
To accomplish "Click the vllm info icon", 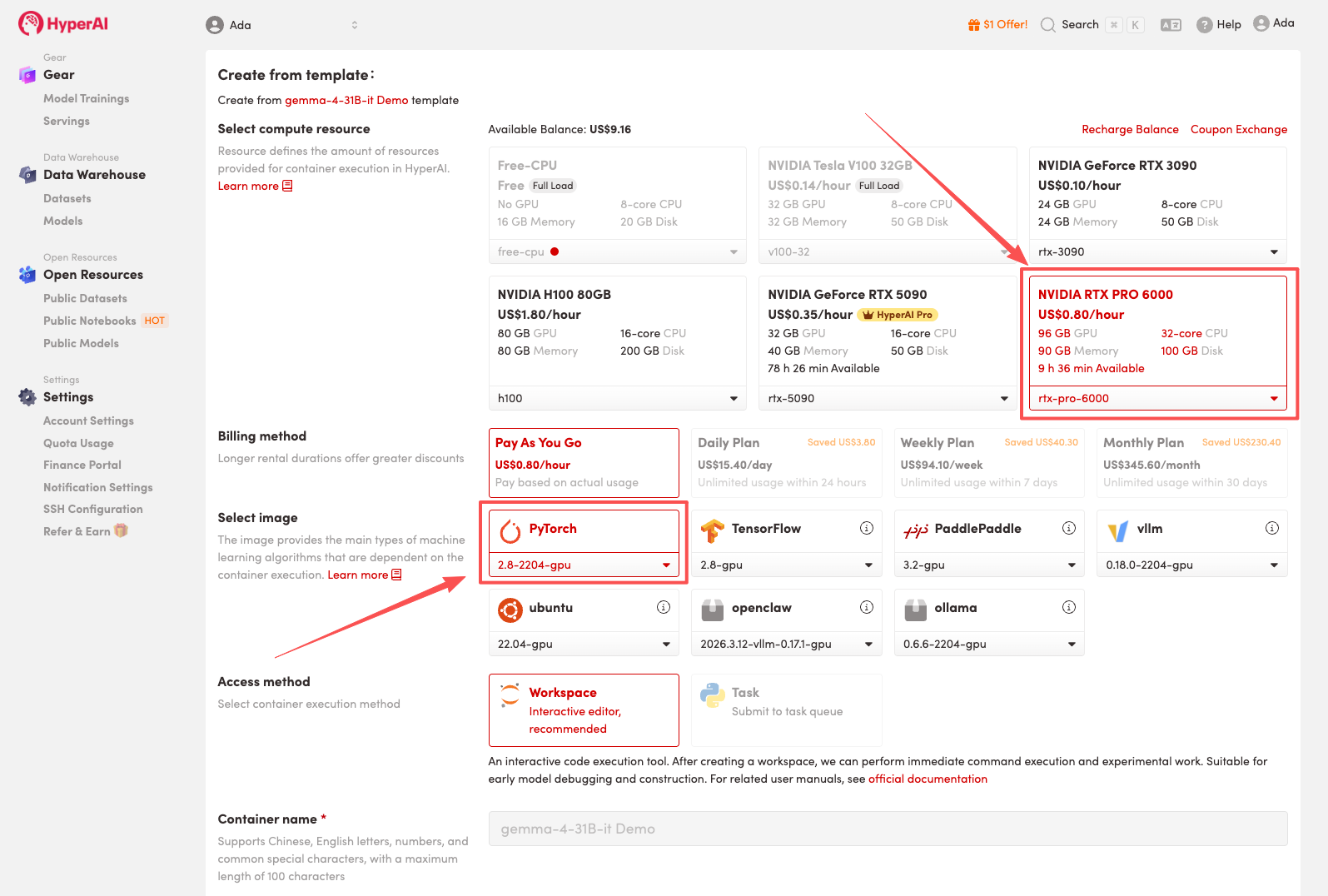I will click(x=1271, y=528).
